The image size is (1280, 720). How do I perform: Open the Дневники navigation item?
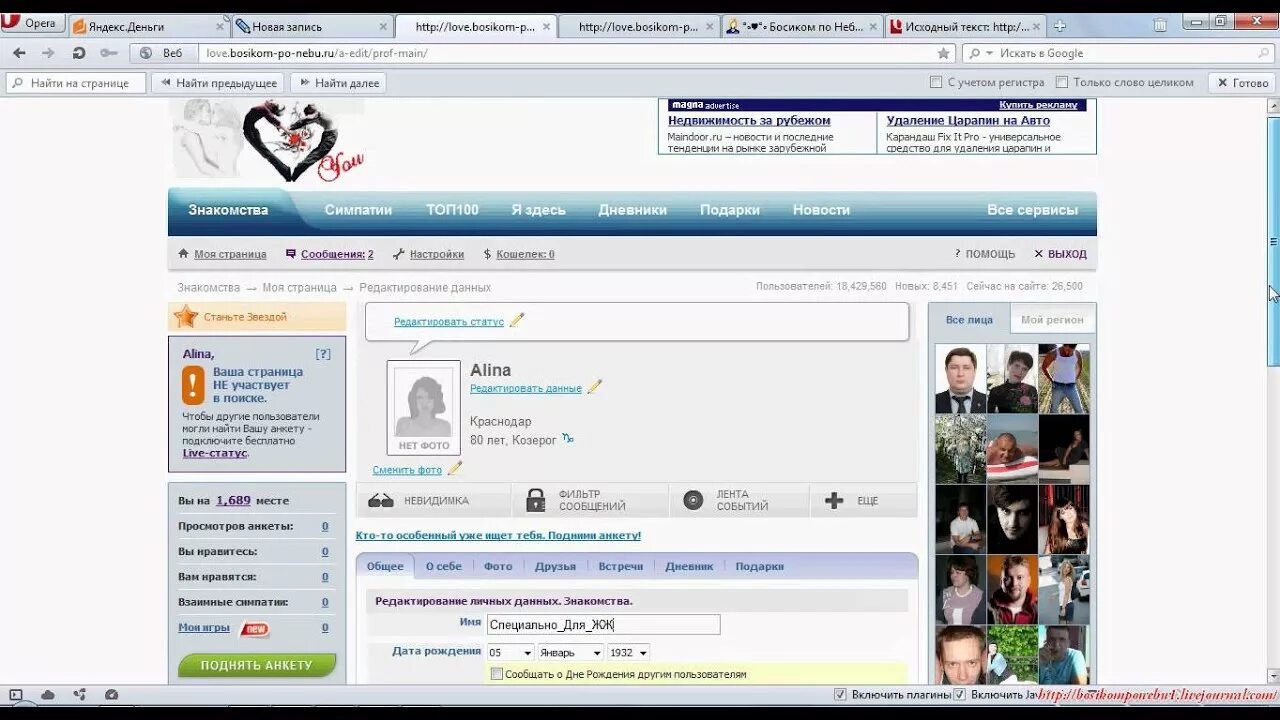tap(632, 210)
